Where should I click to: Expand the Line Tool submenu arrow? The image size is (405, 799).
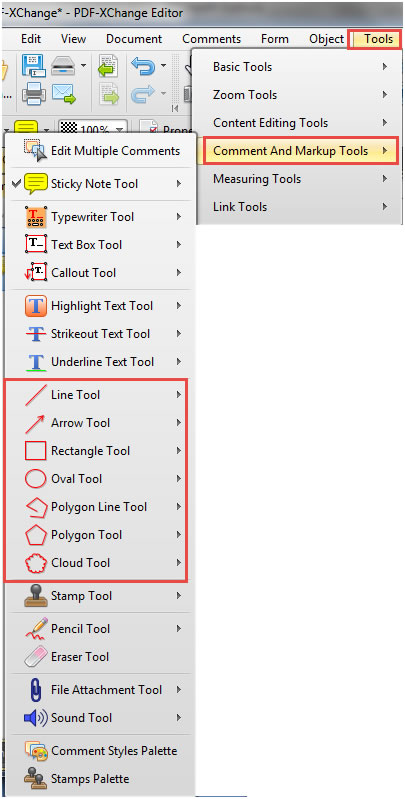tap(179, 395)
